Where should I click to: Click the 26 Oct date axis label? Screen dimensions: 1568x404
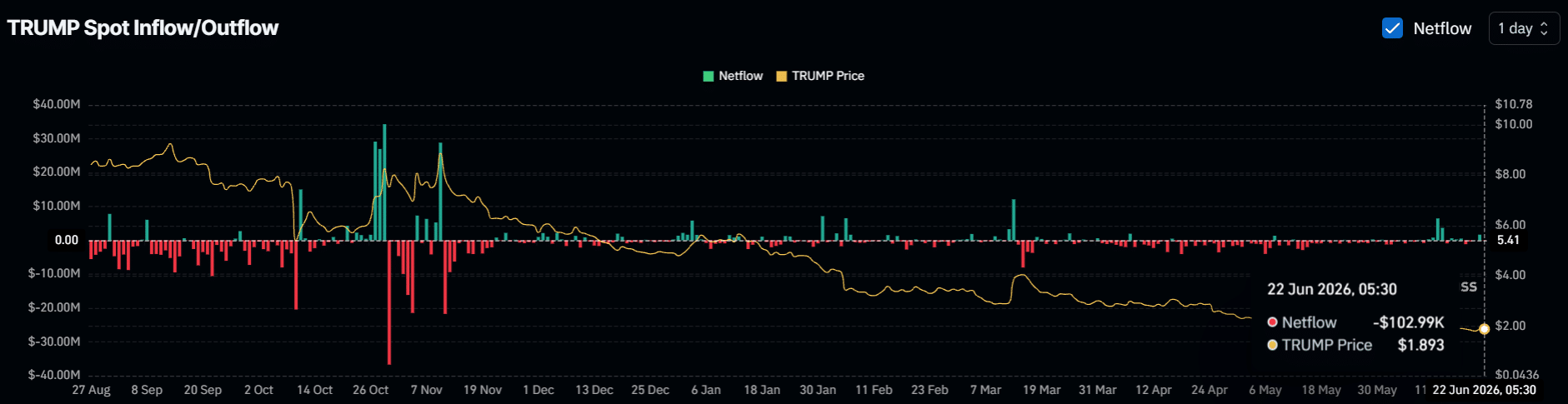(x=371, y=390)
